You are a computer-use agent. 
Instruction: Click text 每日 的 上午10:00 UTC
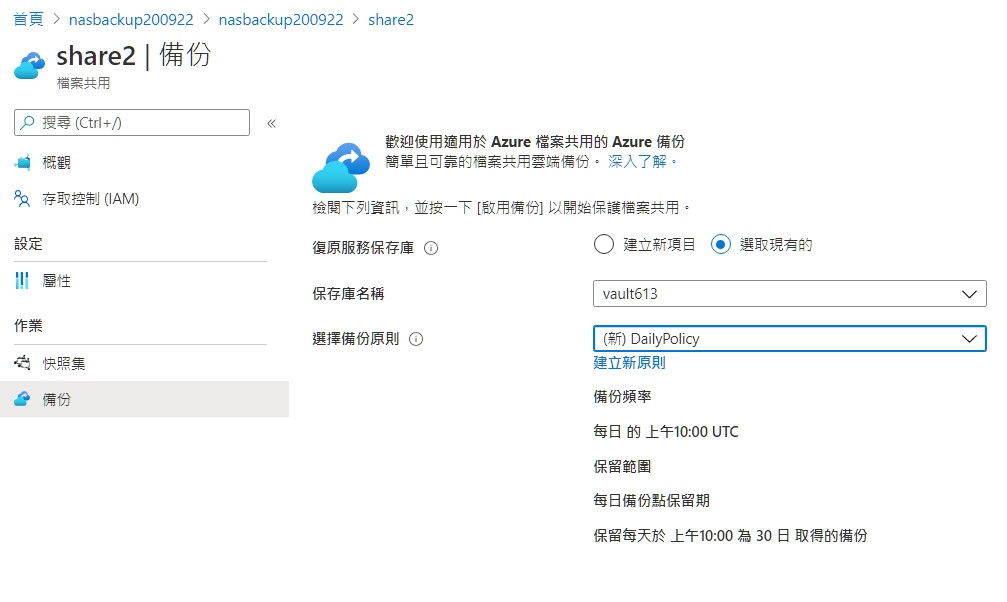[x=666, y=431]
